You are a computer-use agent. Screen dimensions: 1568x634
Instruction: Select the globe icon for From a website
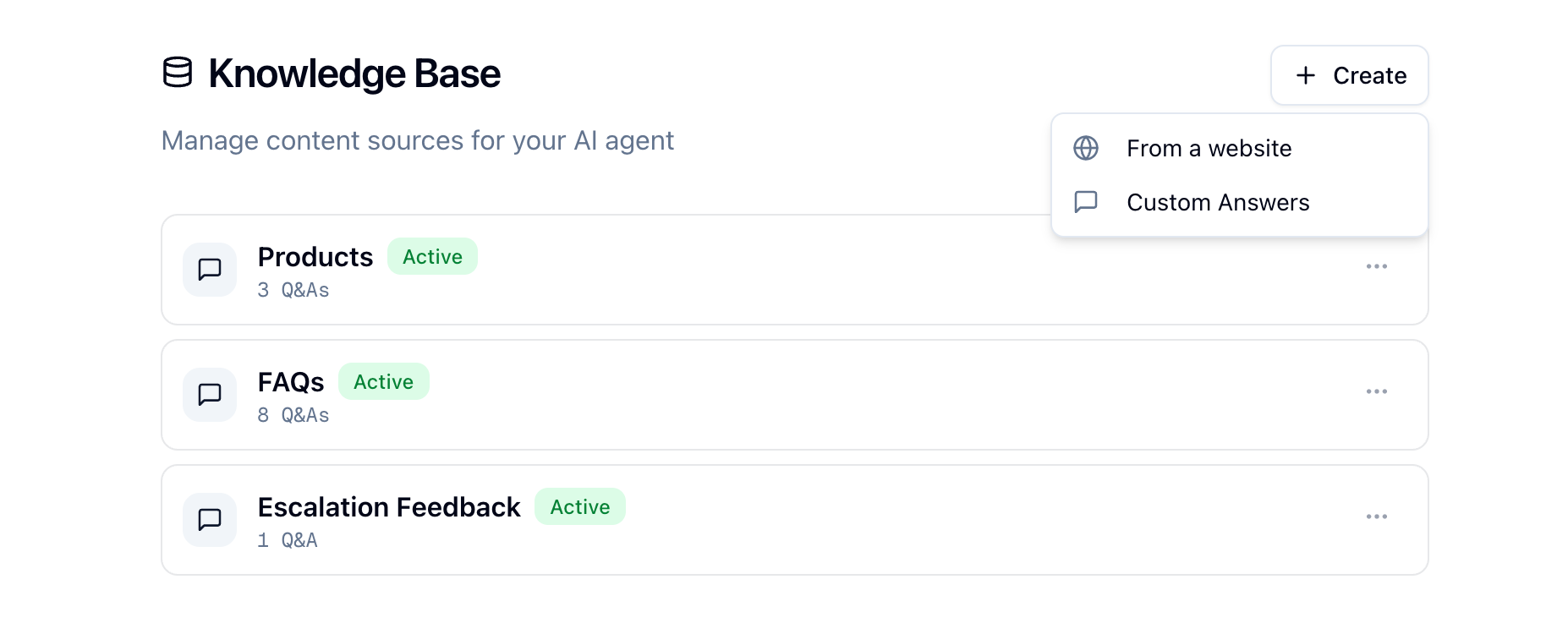pyautogui.click(x=1087, y=148)
